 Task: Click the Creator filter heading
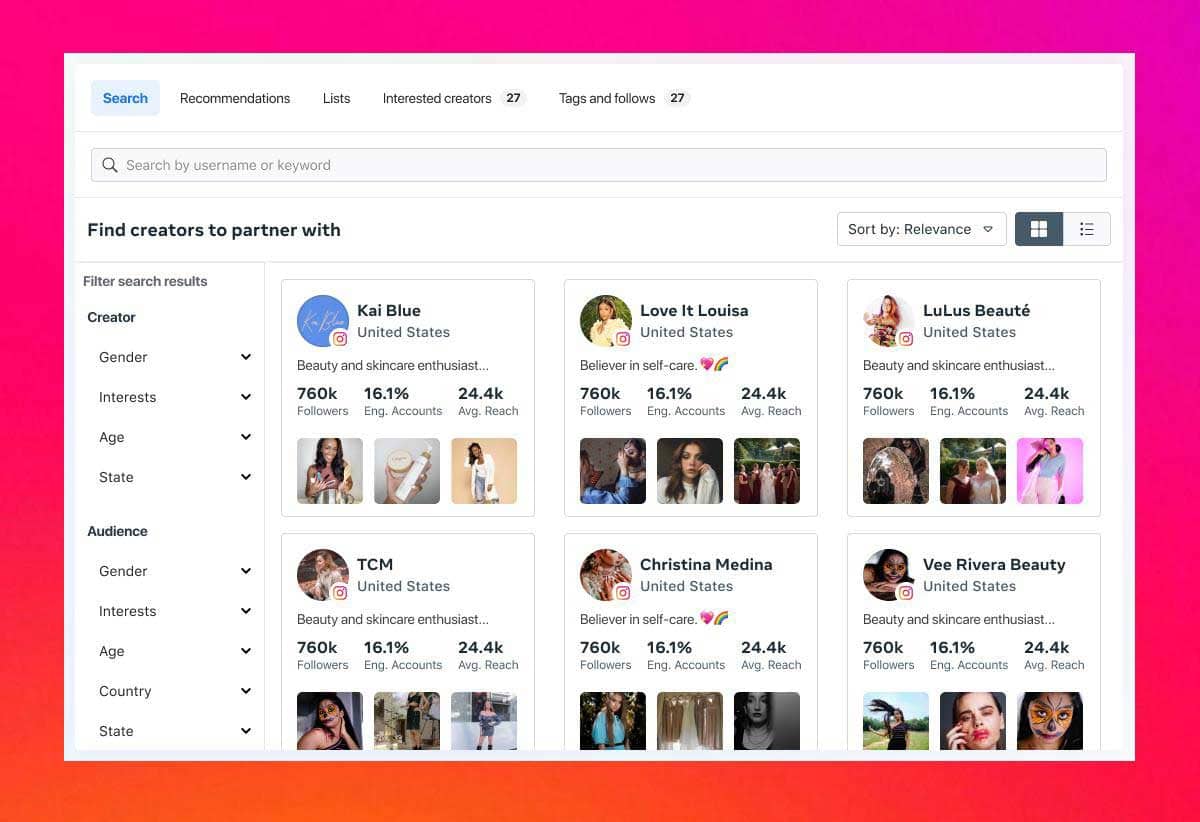click(111, 317)
